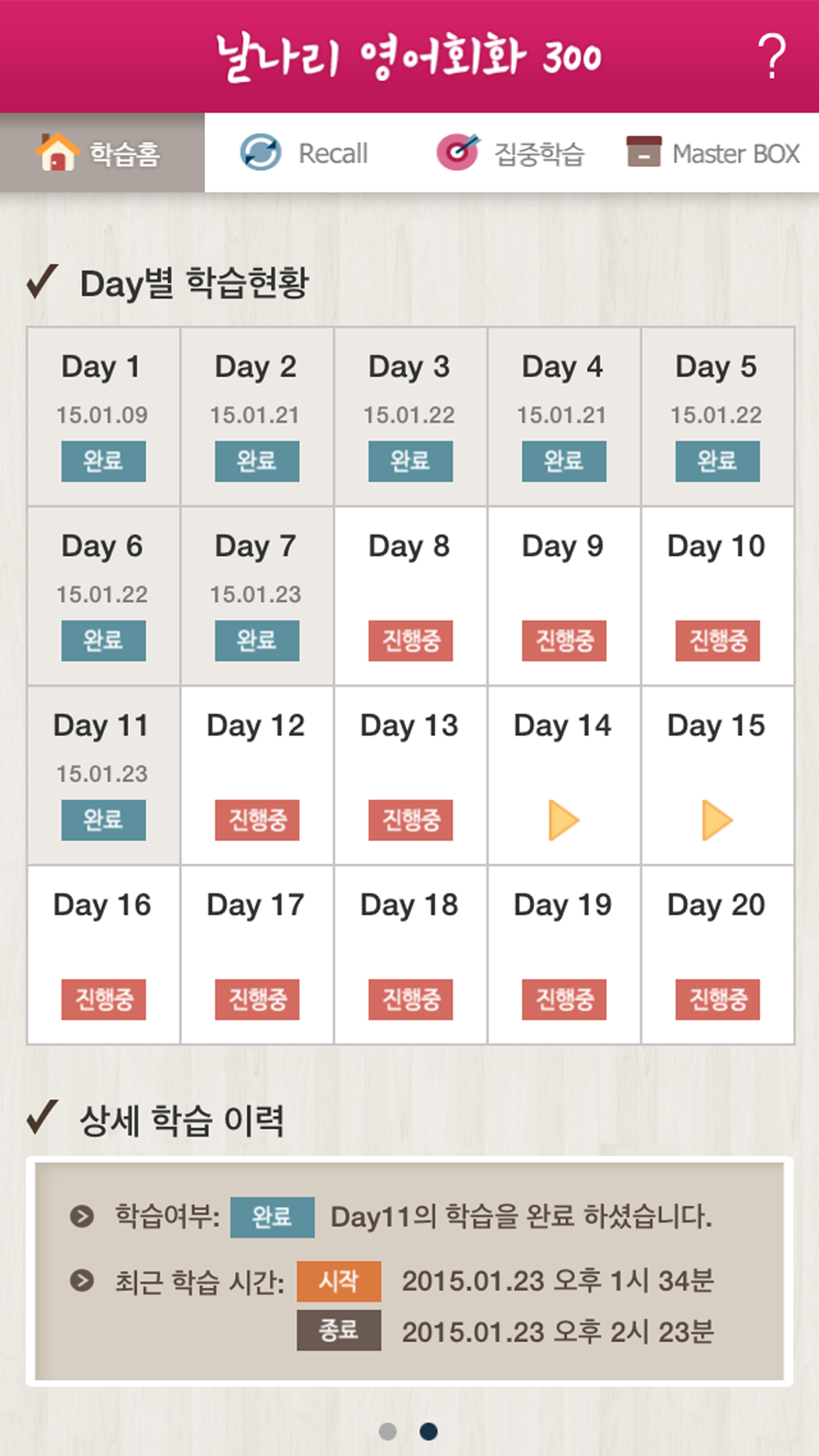Tap the 진행중 badge under Day 20
Viewport: 819px width, 1456px height.
(717, 999)
